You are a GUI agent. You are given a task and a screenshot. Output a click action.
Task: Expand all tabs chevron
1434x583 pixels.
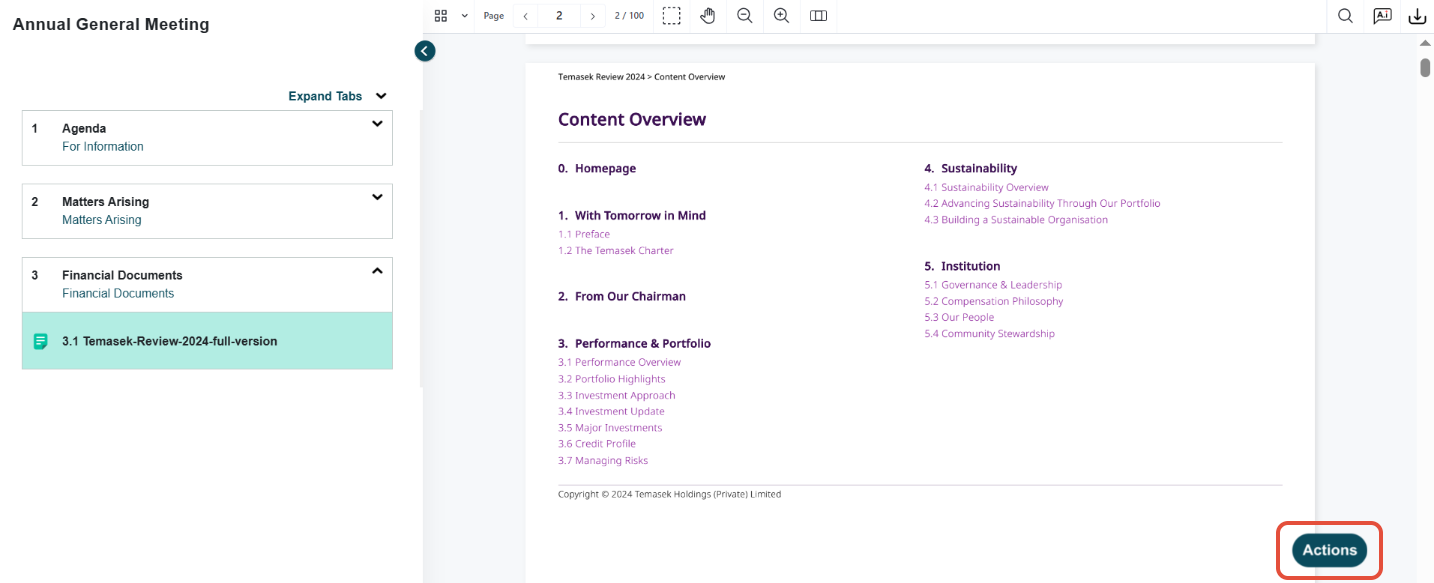coord(381,97)
